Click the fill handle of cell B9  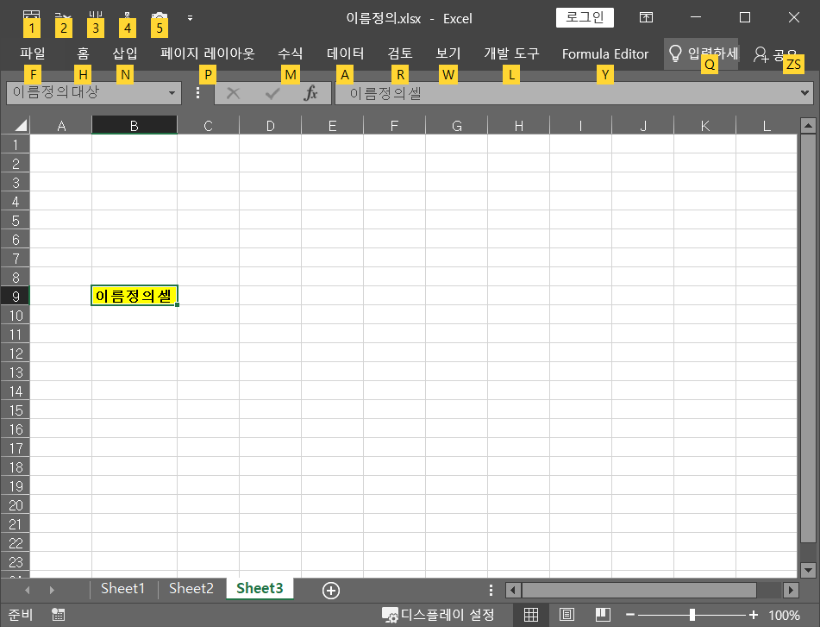point(177,304)
